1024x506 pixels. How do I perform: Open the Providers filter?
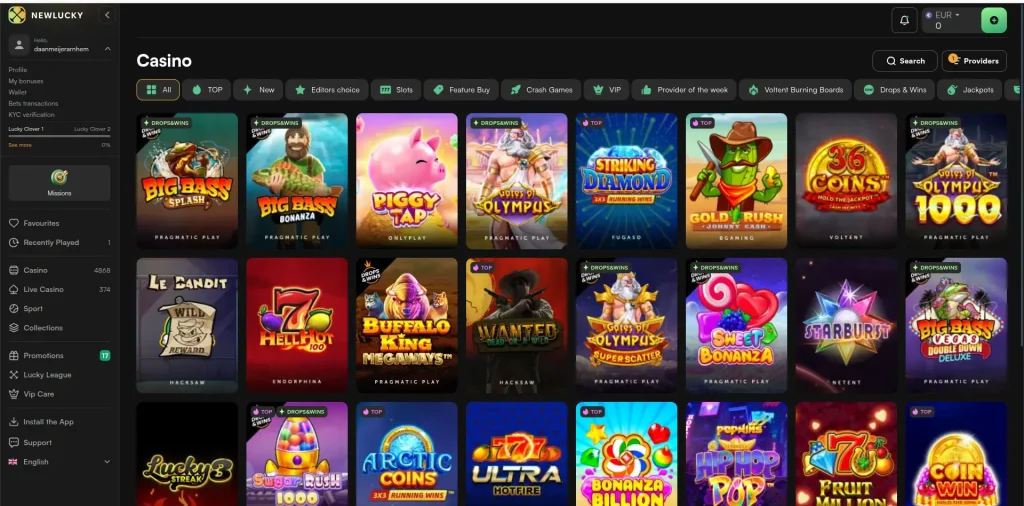(974, 61)
